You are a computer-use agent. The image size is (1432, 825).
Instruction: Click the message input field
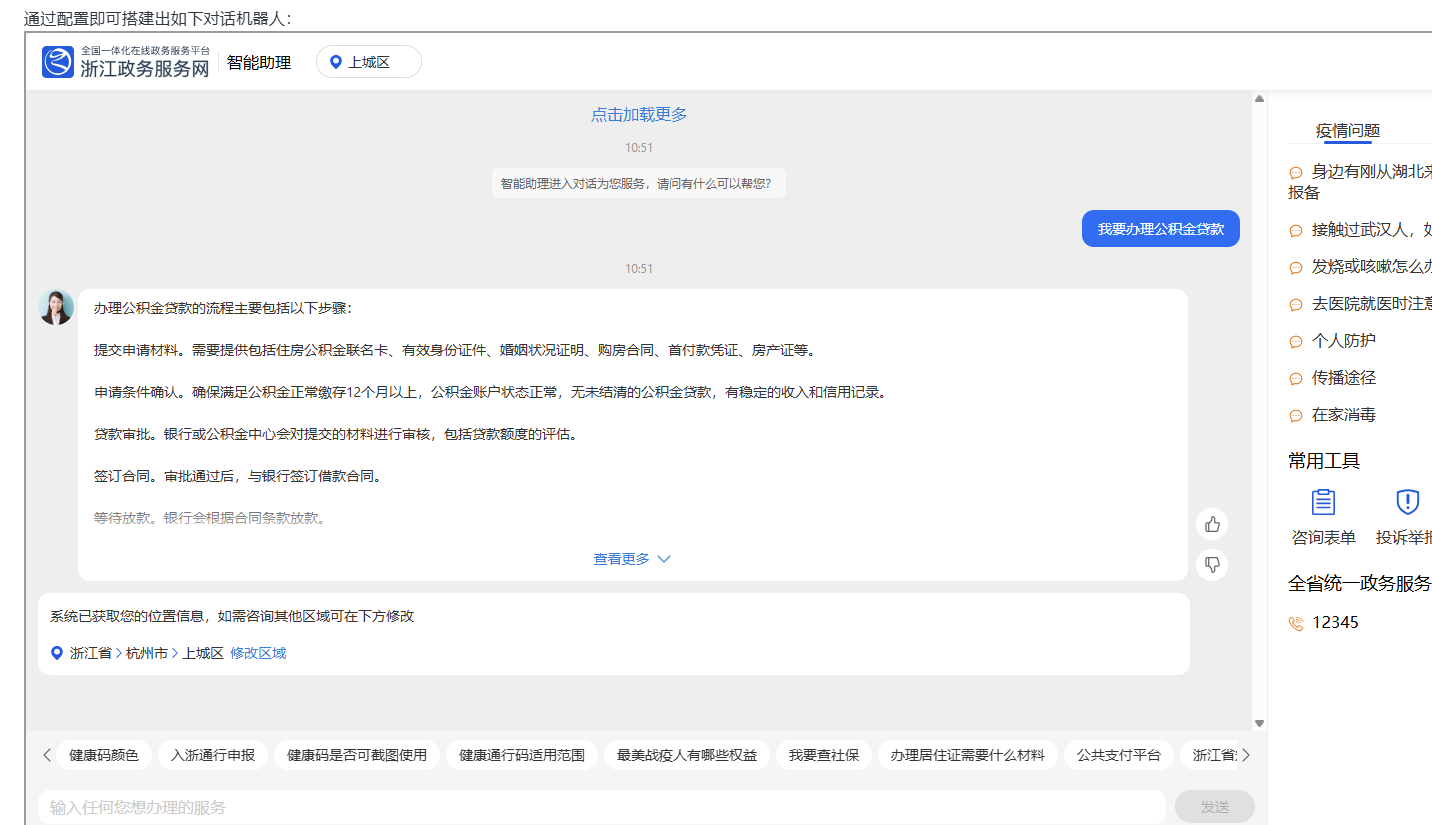[600, 807]
